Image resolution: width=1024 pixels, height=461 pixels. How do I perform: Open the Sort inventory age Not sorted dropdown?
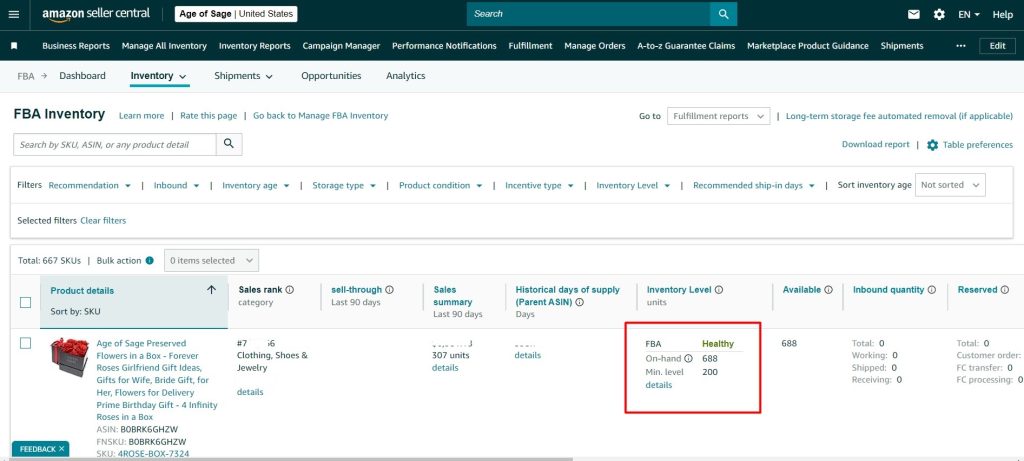pyautogui.click(x=950, y=185)
